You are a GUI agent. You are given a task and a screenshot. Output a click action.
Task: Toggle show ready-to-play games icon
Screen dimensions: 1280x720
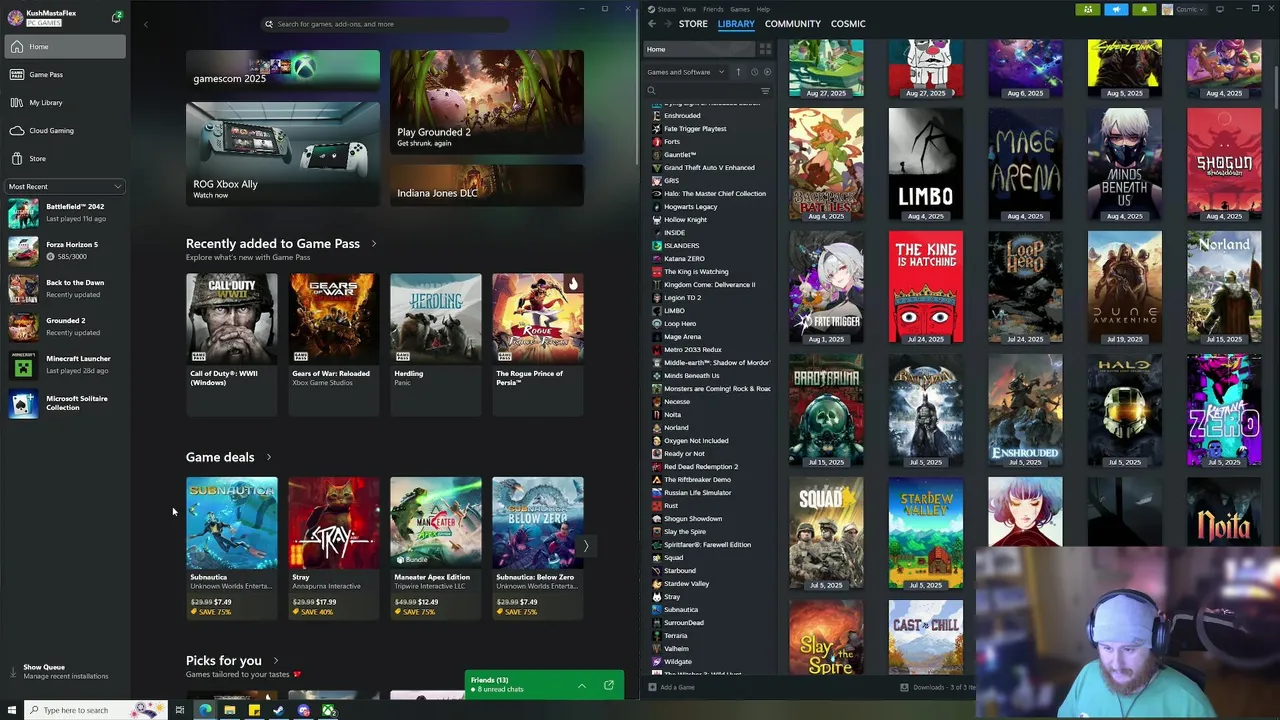(x=767, y=72)
